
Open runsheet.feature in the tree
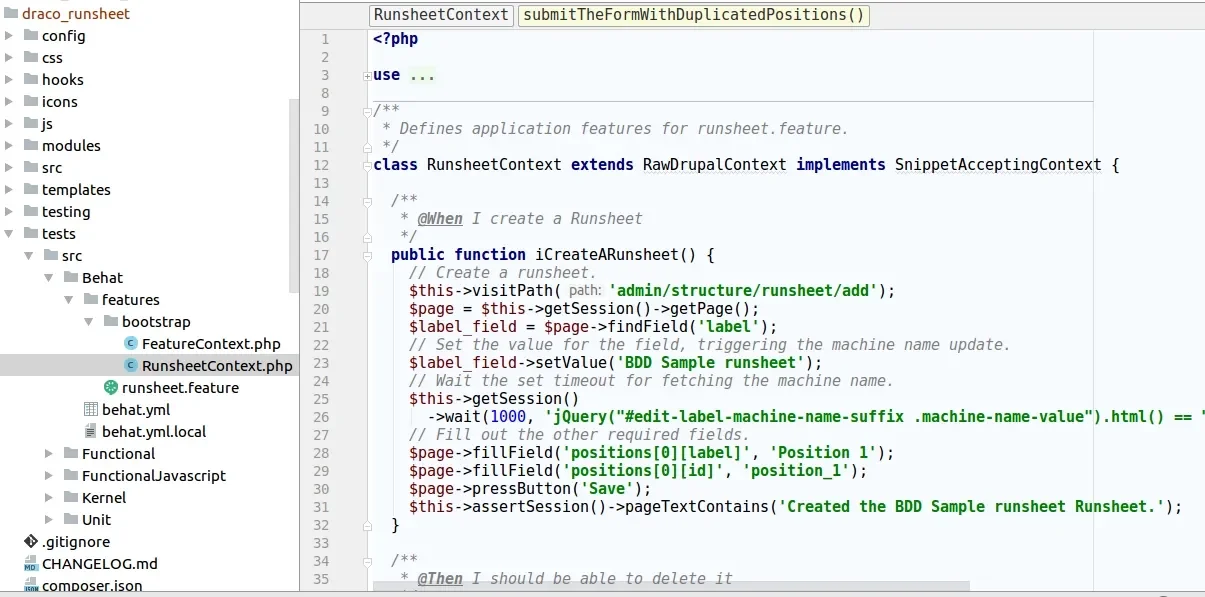[x=180, y=387]
